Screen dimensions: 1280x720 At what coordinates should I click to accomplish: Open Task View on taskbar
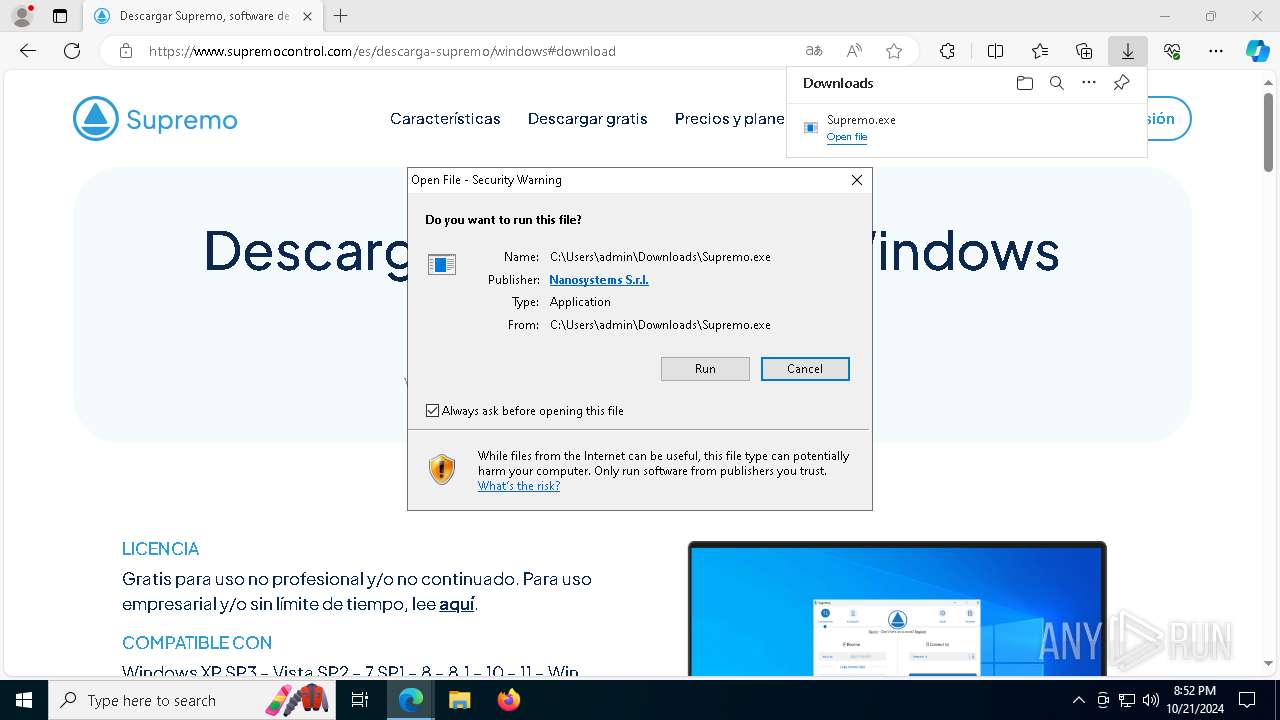(x=361, y=700)
